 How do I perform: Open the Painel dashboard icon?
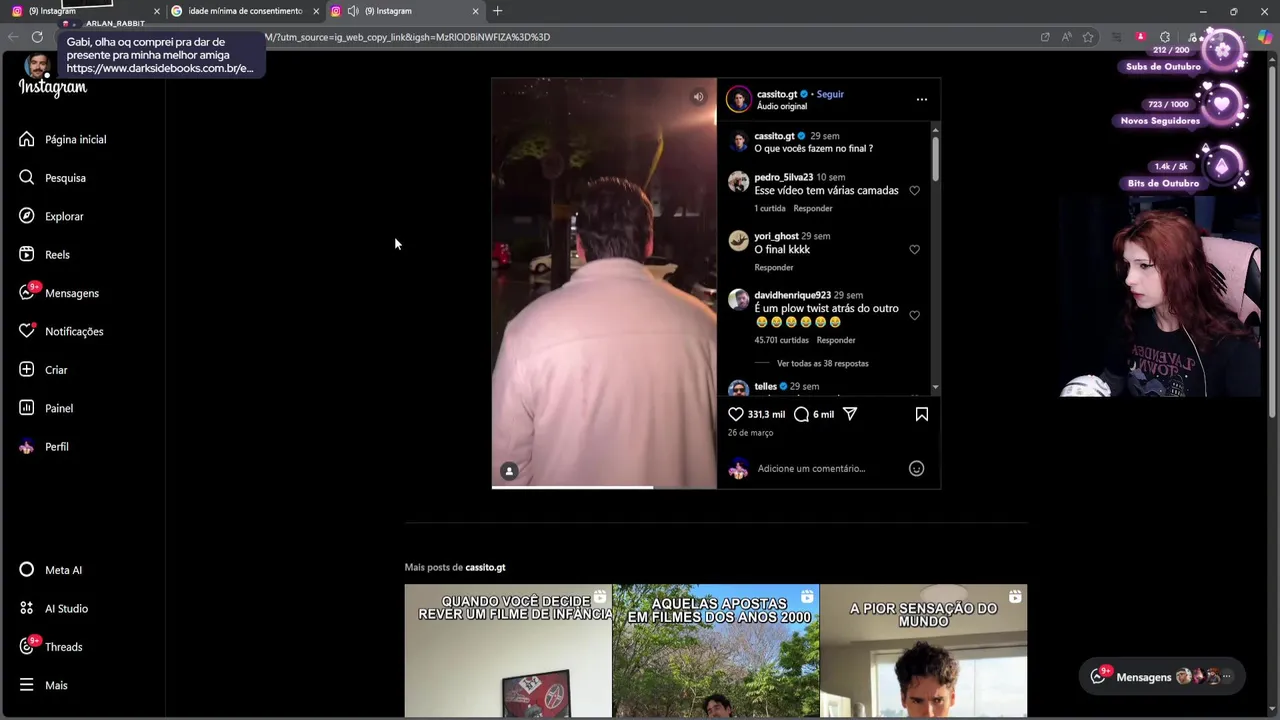click(27, 408)
